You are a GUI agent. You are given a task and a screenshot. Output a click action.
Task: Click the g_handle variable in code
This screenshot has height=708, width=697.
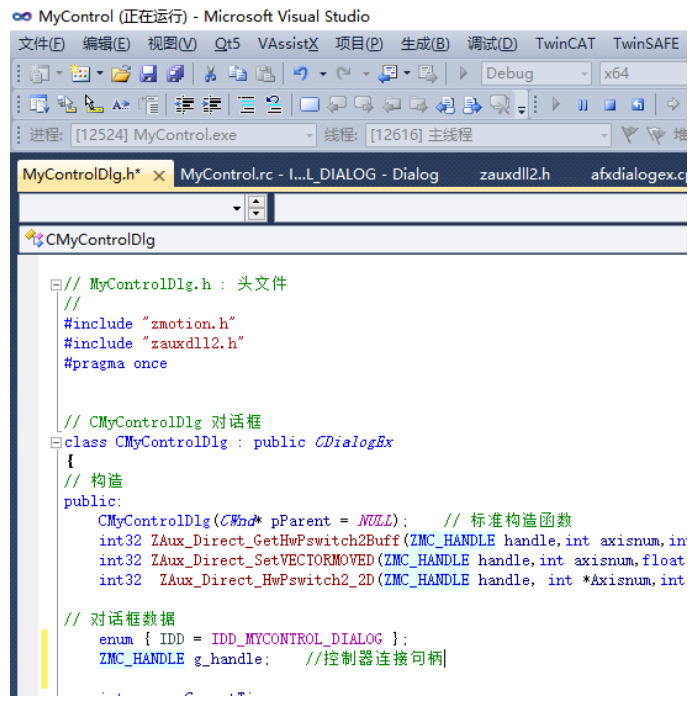pos(228,659)
